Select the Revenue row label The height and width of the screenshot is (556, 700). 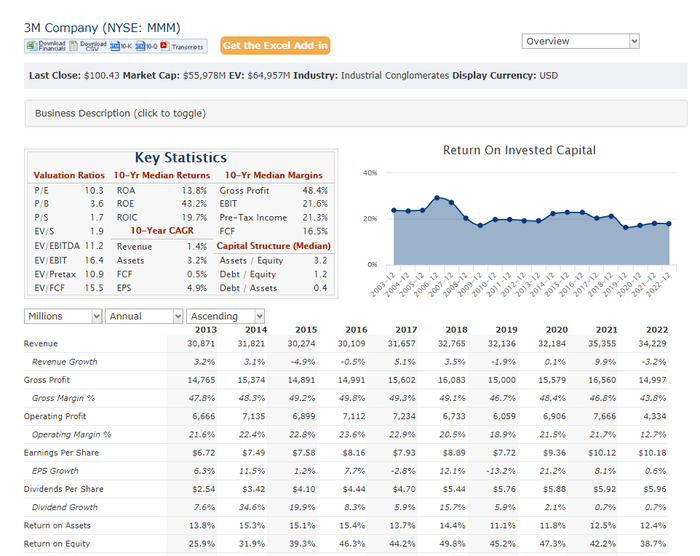pos(41,344)
